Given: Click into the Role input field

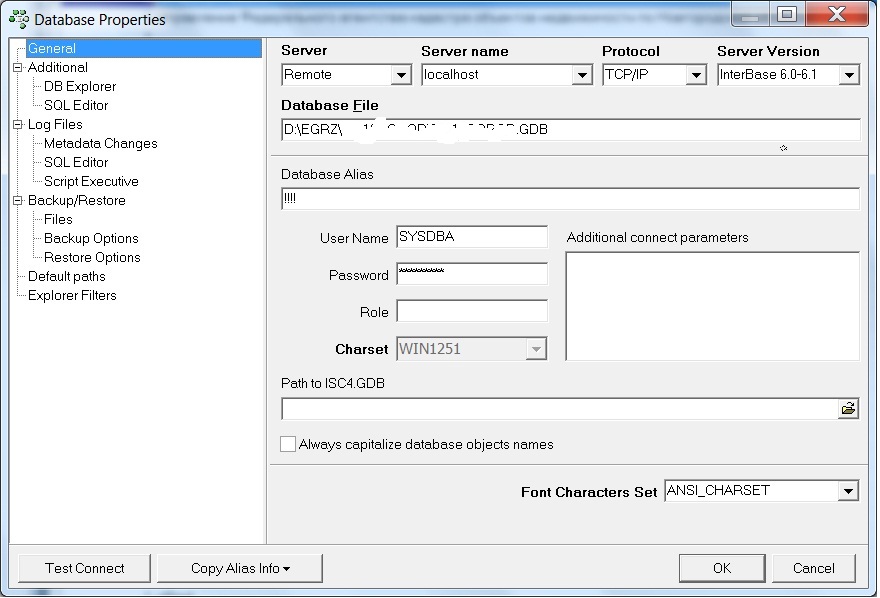Looking at the screenshot, I should (472, 312).
